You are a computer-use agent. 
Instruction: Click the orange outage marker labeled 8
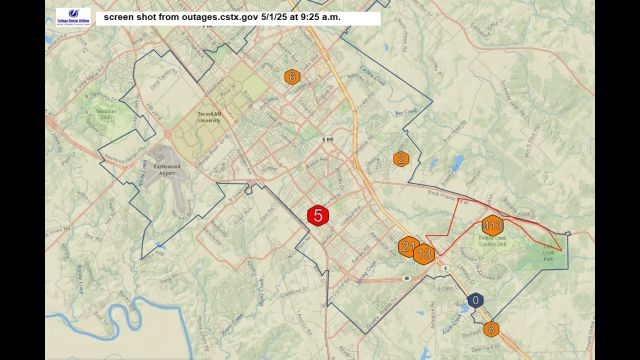click(x=491, y=329)
